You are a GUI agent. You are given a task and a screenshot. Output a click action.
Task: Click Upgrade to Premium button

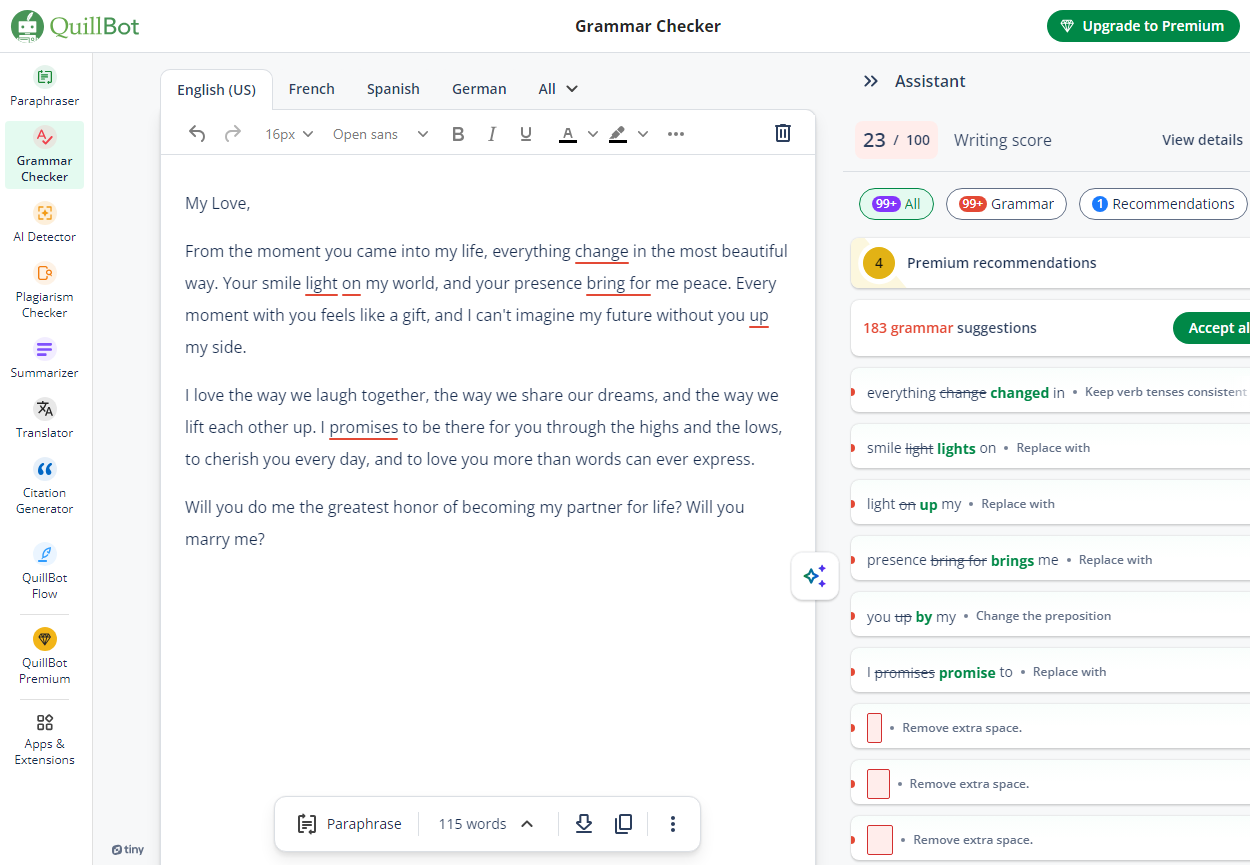pos(1142,26)
